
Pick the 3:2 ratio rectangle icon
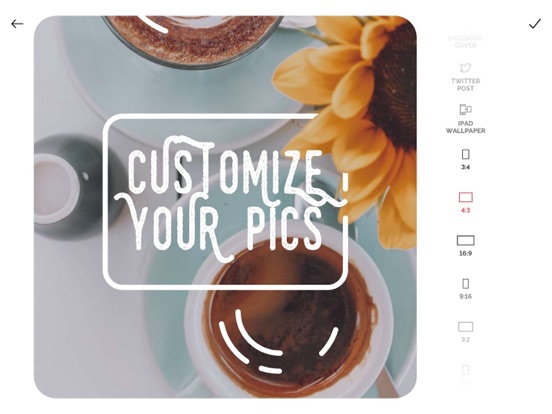[x=465, y=327]
